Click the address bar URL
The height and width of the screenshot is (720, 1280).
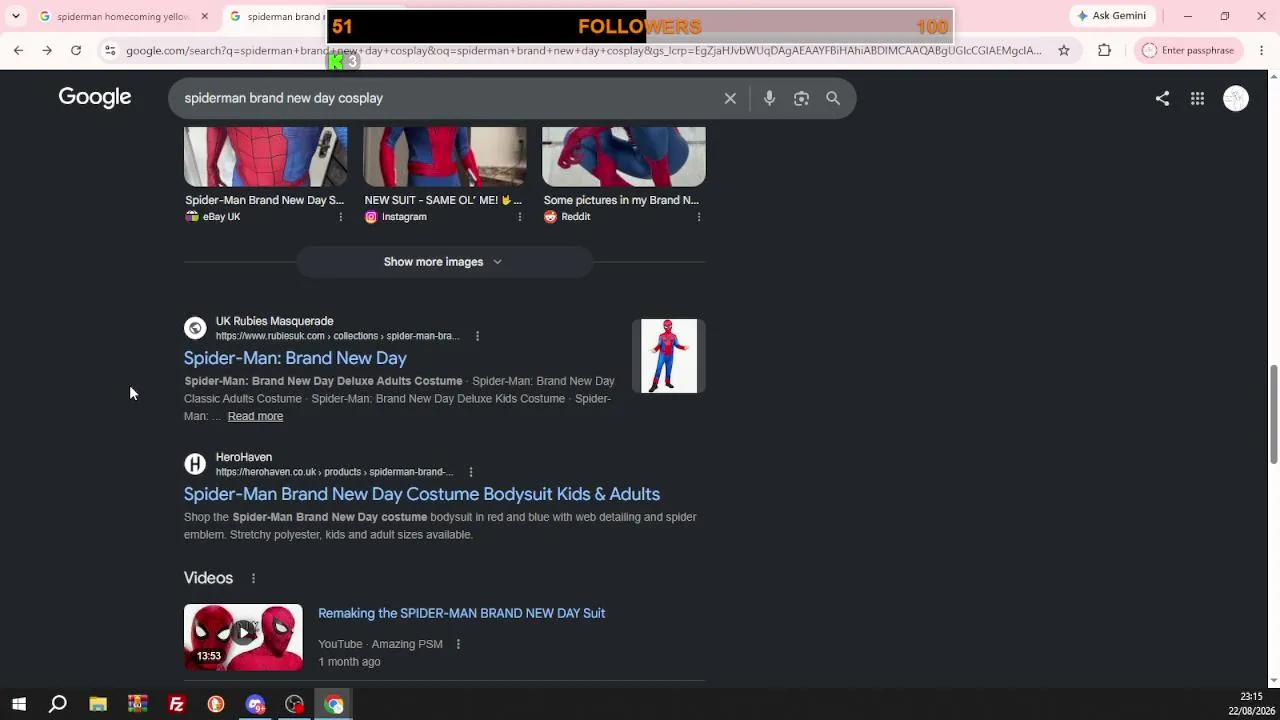pos(584,50)
